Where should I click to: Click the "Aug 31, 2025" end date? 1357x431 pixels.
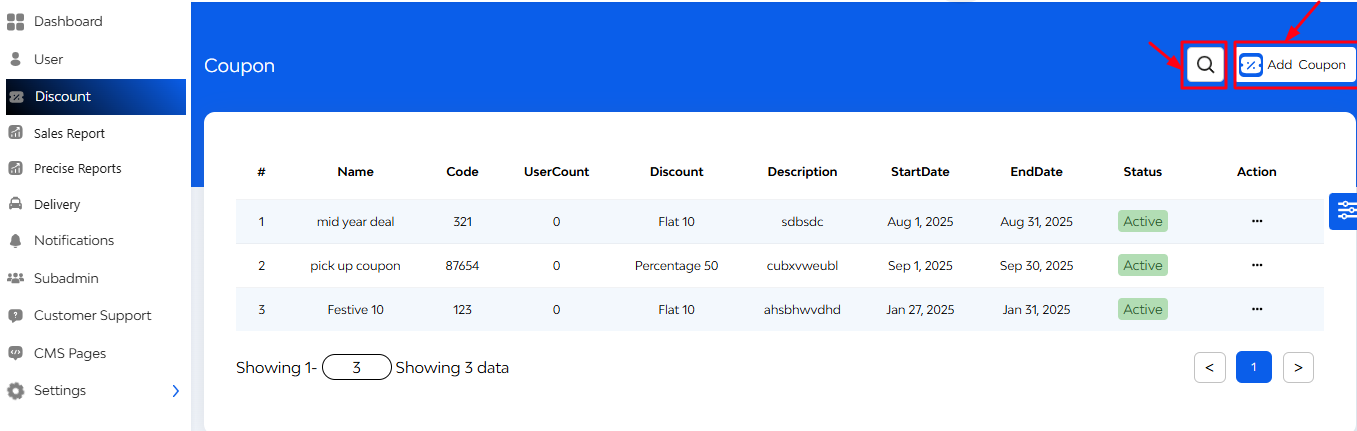(x=1036, y=222)
